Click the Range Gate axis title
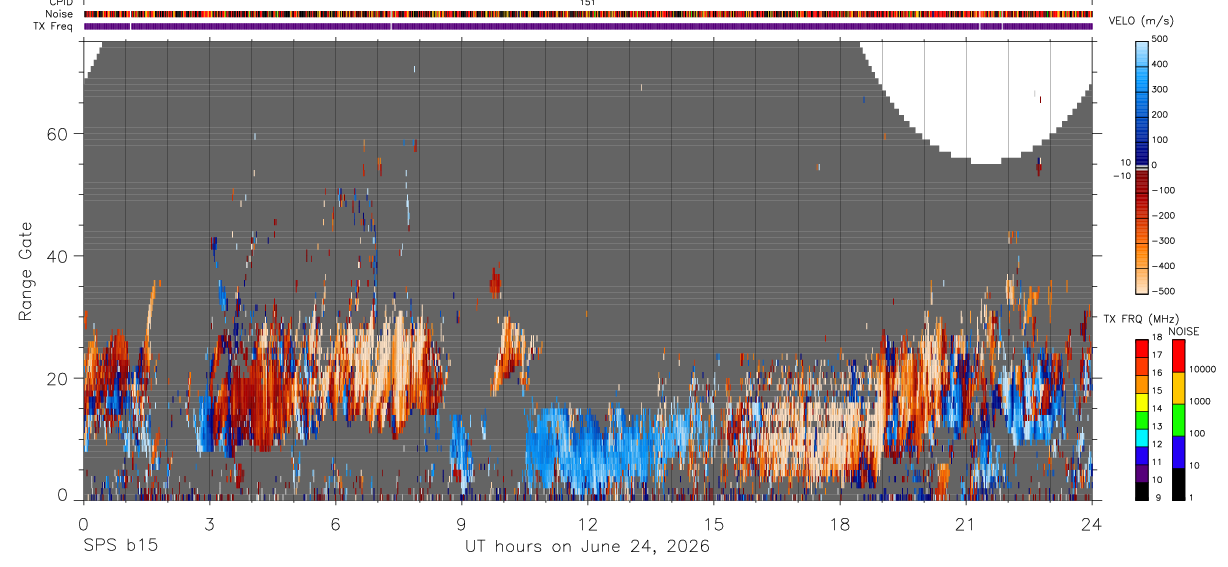The width and height of the screenshot is (1228, 567). point(26,271)
